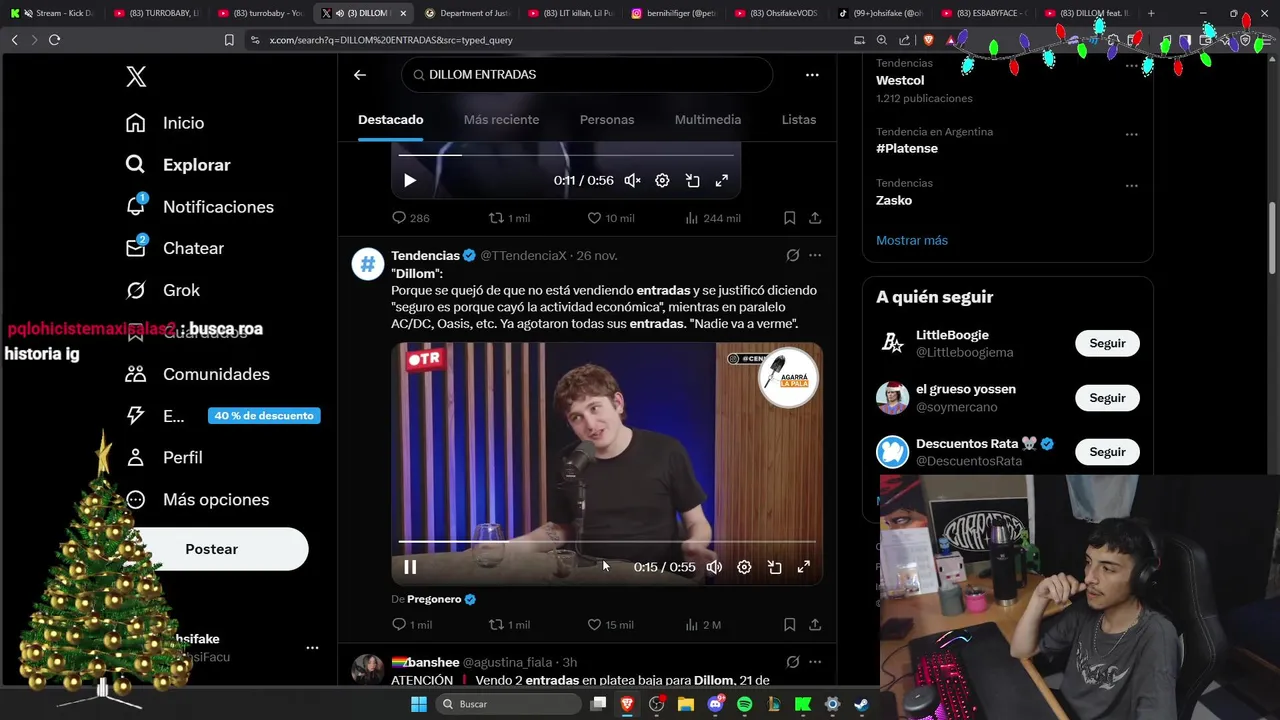Bookmark the Tendencias post

pyautogui.click(x=789, y=625)
